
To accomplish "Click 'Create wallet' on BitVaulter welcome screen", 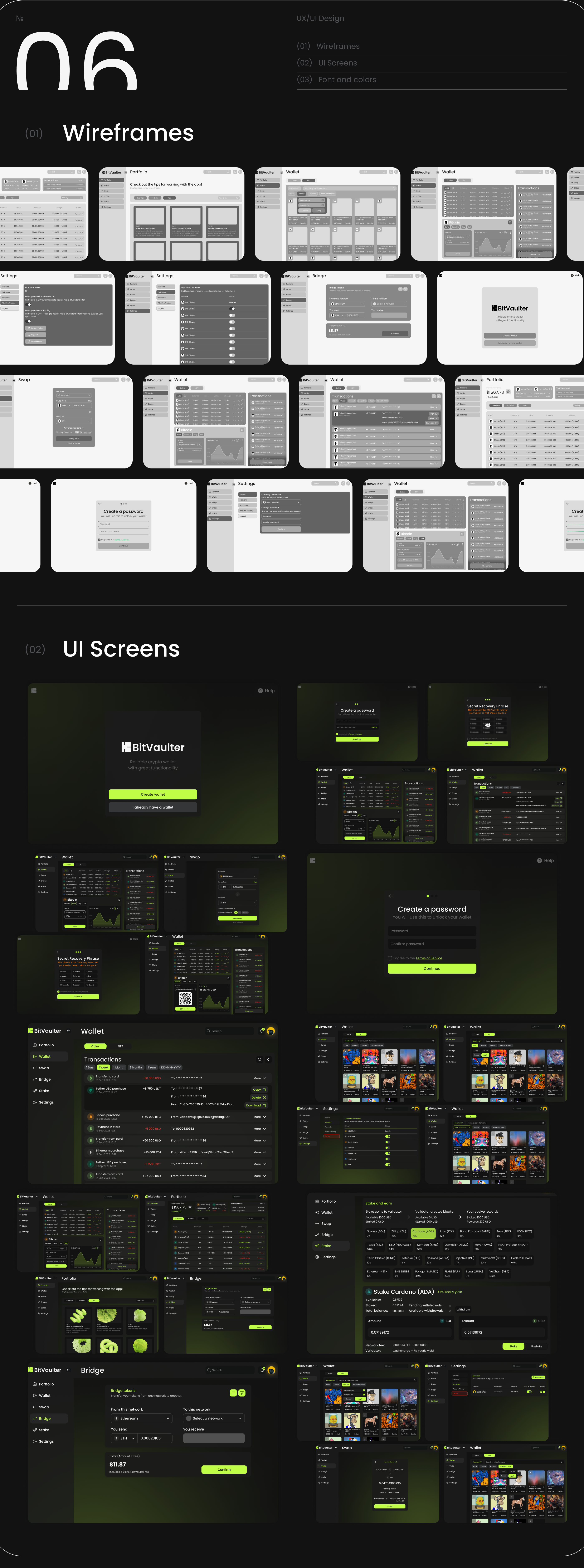I will (x=153, y=794).
